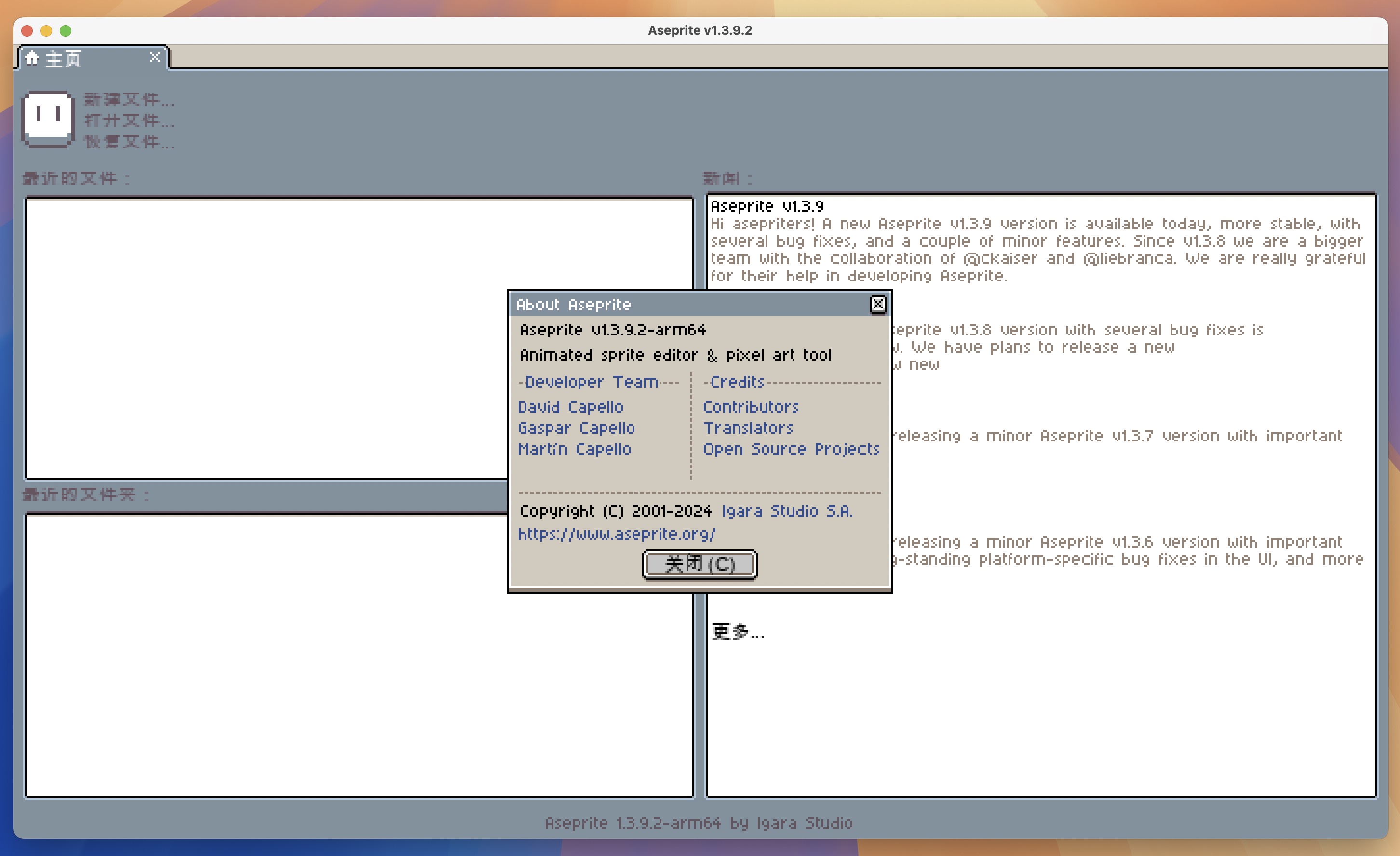Click the 'Hi asepriters!' news paragraph

pyautogui.click(x=1037, y=250)
